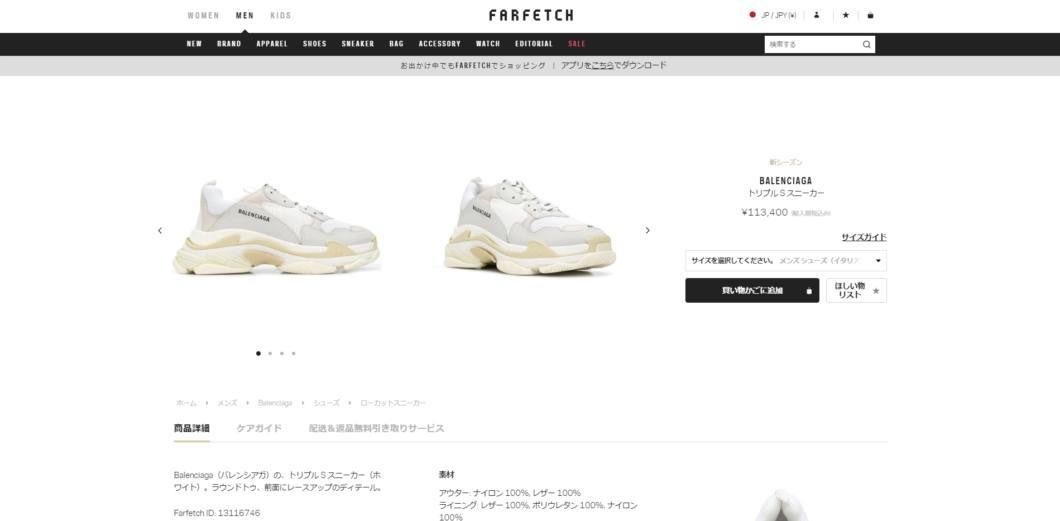Select the second carousel dot indicator

270,353
